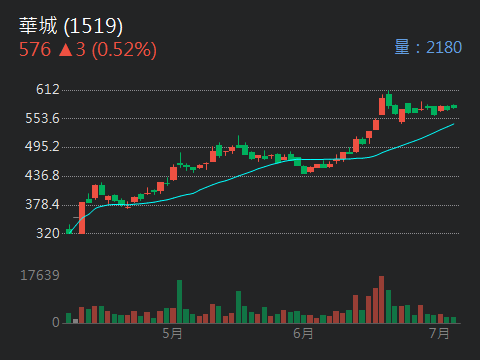Click the red up-triangle price change indicator
The height and width of the screenshot is (360, 480).
65,50
